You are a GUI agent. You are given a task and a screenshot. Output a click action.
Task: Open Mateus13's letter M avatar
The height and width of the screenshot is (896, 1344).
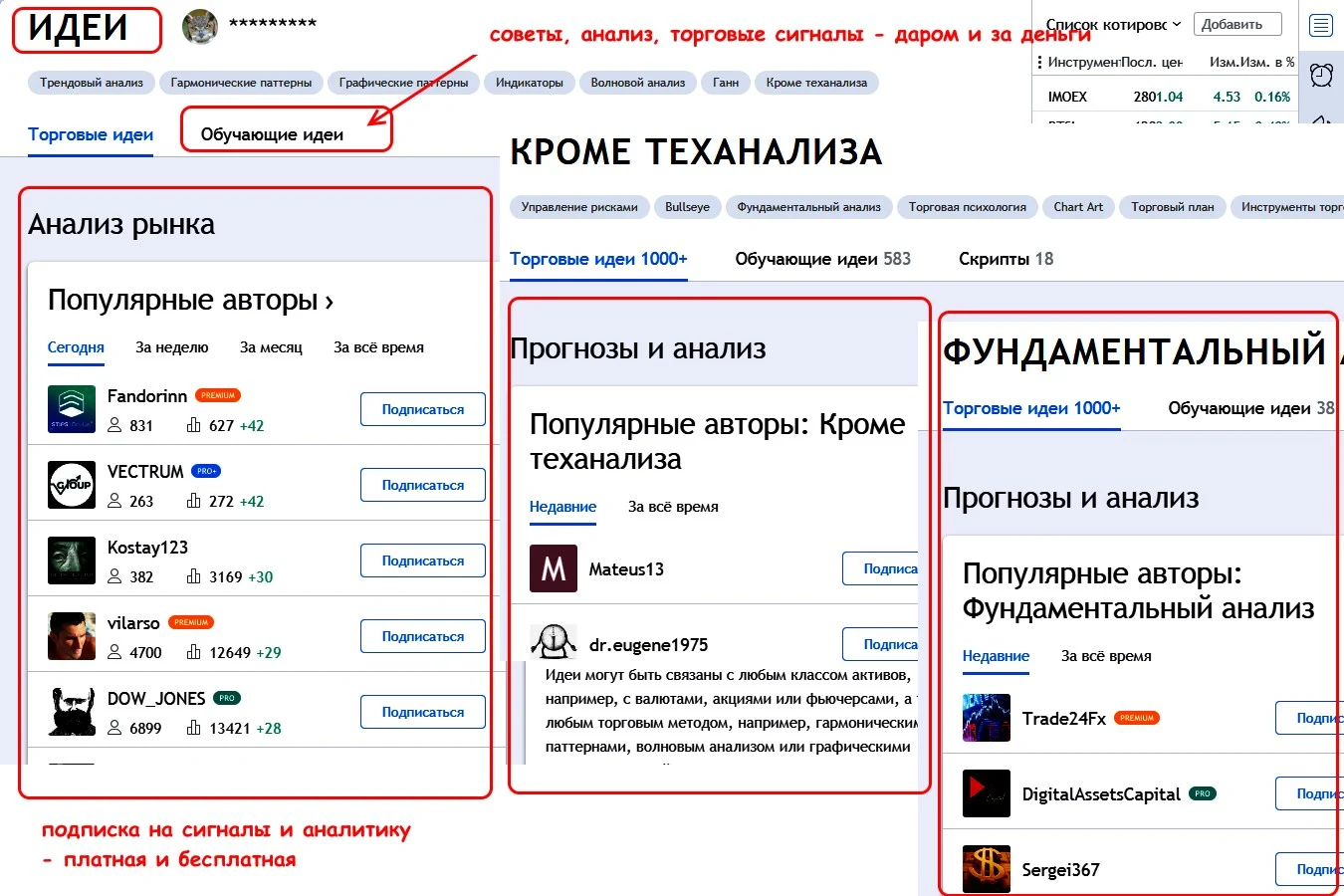pyautogui.click(x=554, y=568)
